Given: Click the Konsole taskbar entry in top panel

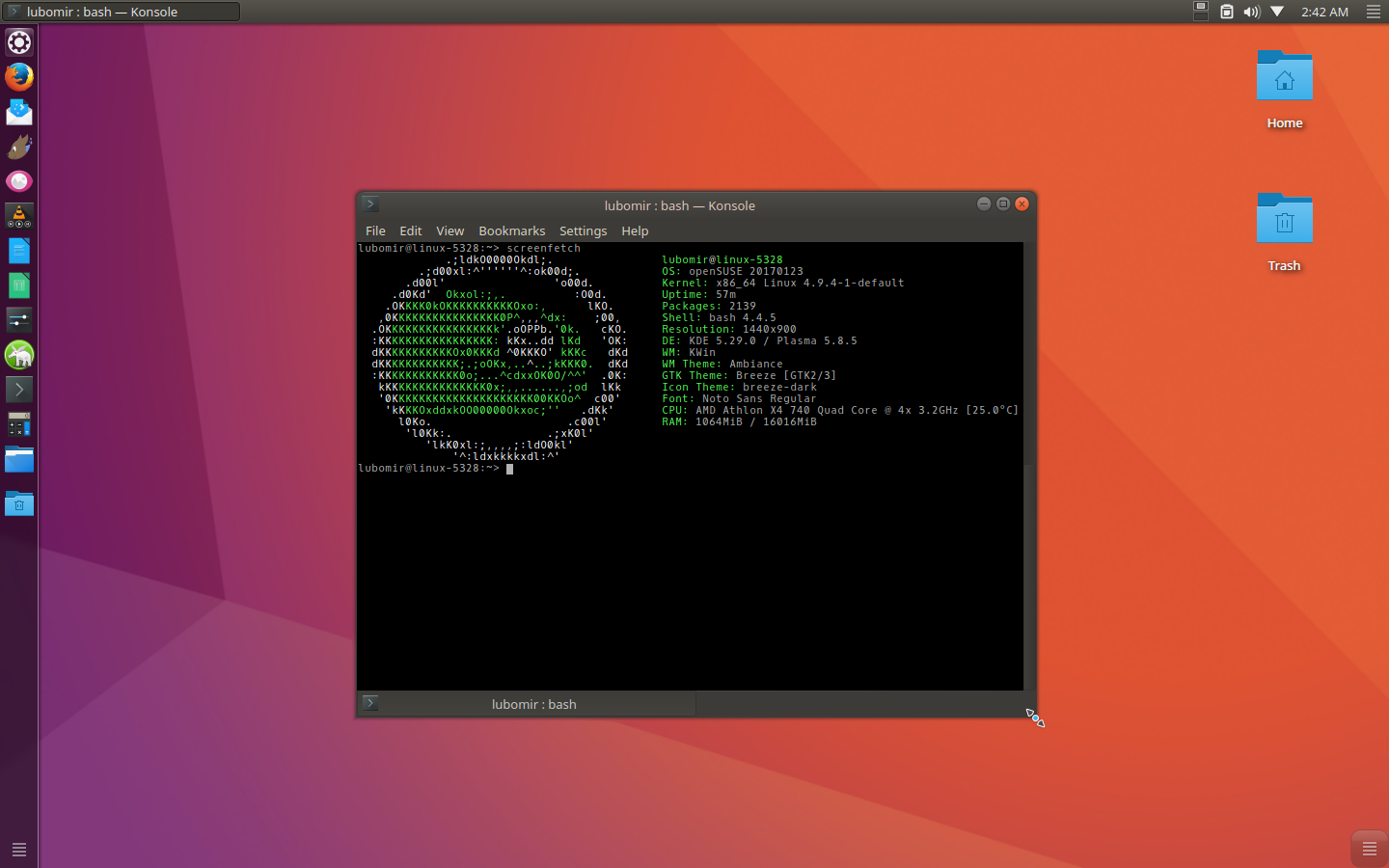Looking at the screenshot, I should pos(121,12).
